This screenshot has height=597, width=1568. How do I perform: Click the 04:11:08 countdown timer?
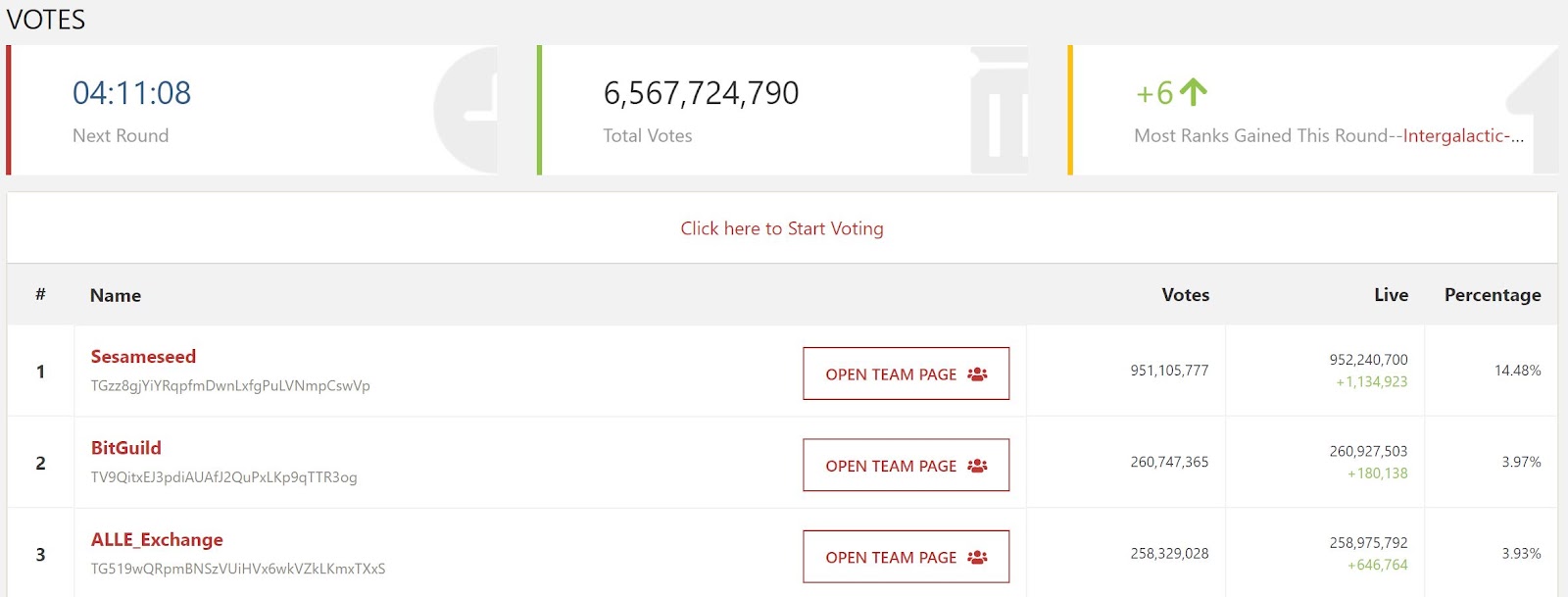click(x=132, y=93)
